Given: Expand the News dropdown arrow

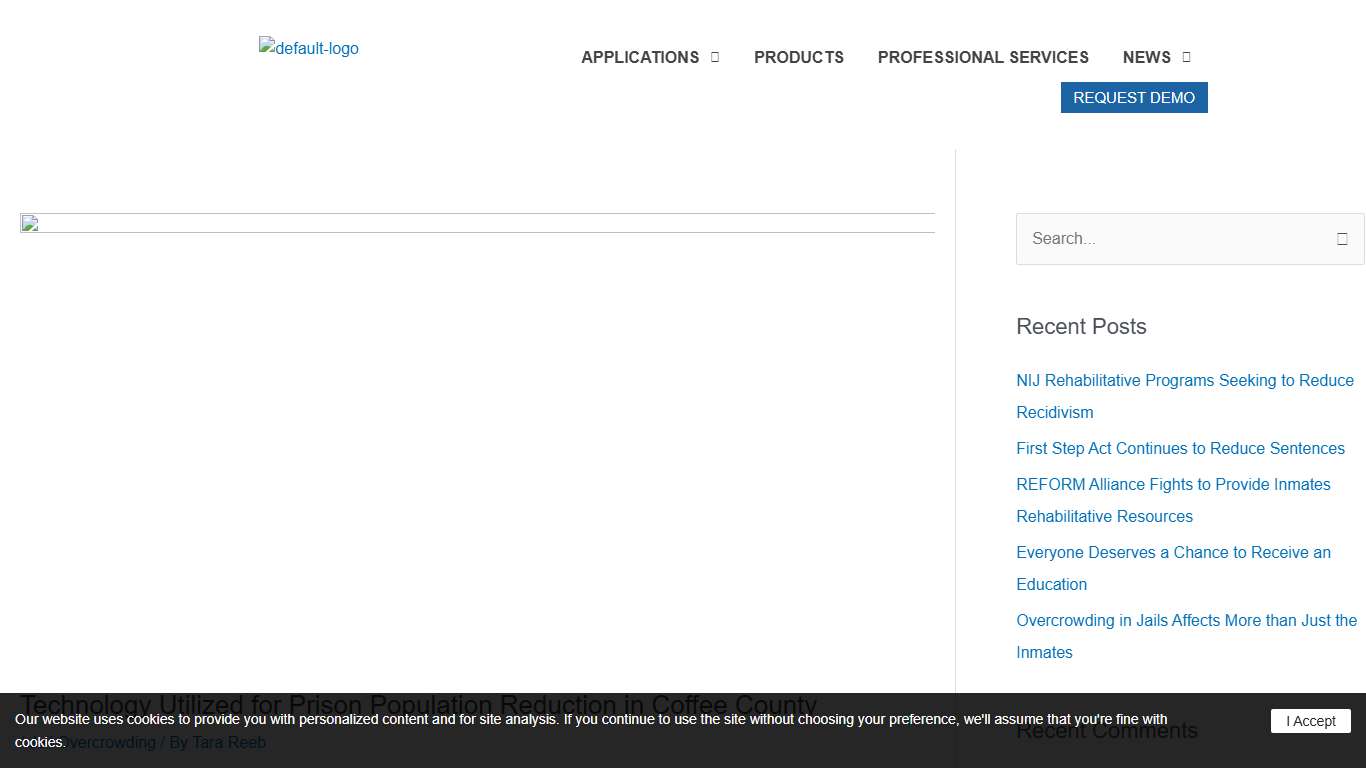Looking at the screenshot, I should [1187, 57].
